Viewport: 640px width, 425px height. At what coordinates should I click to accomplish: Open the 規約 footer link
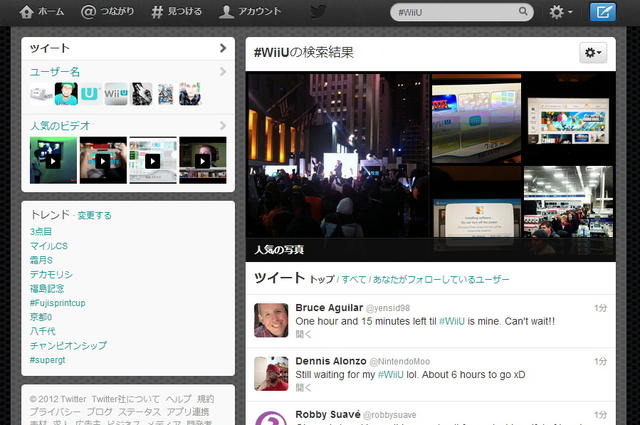pyautogui.click(x=205, y=399)
